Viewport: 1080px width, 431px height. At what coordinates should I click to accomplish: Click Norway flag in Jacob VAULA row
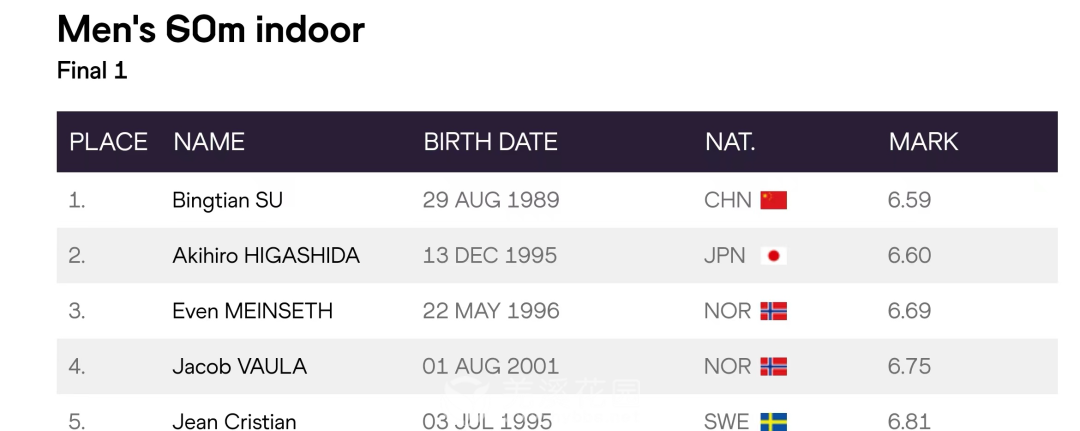click(x=773, y=366)
